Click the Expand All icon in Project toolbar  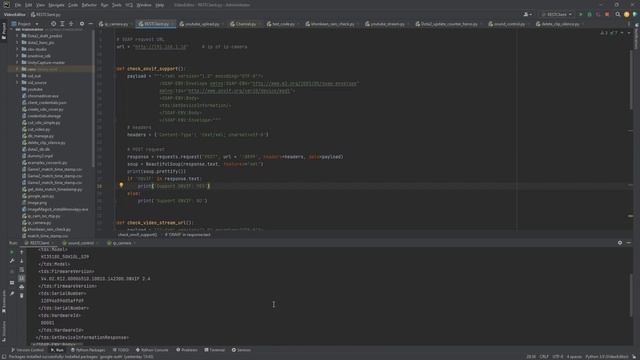[x=62, y=24]
